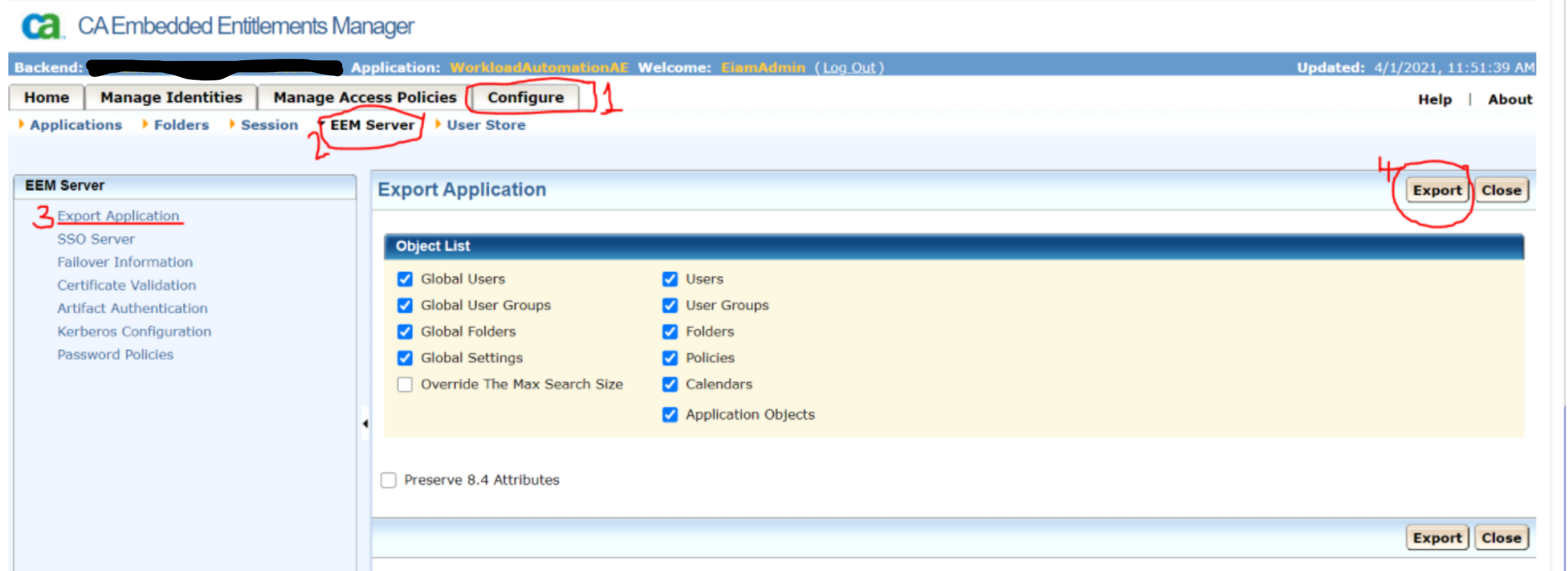Toggle the Calendars checkbox off
This screenshot has width=1568, height=571.
[x=670, y=385]
